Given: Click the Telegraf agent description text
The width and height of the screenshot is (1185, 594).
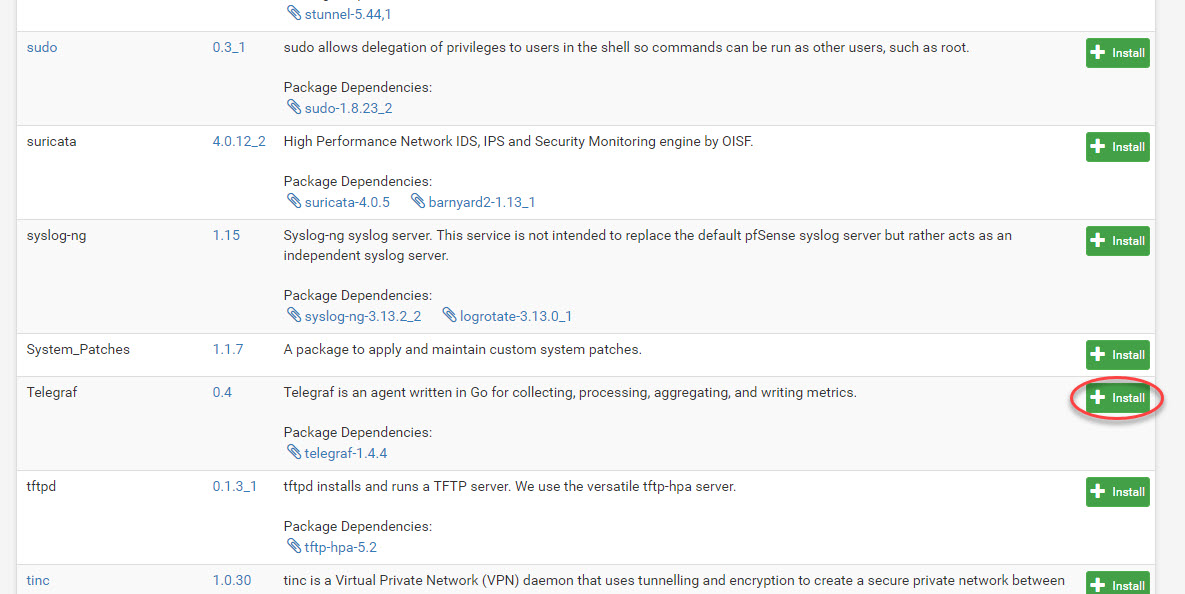Looking at the screenshot, I should coord(570,393).
